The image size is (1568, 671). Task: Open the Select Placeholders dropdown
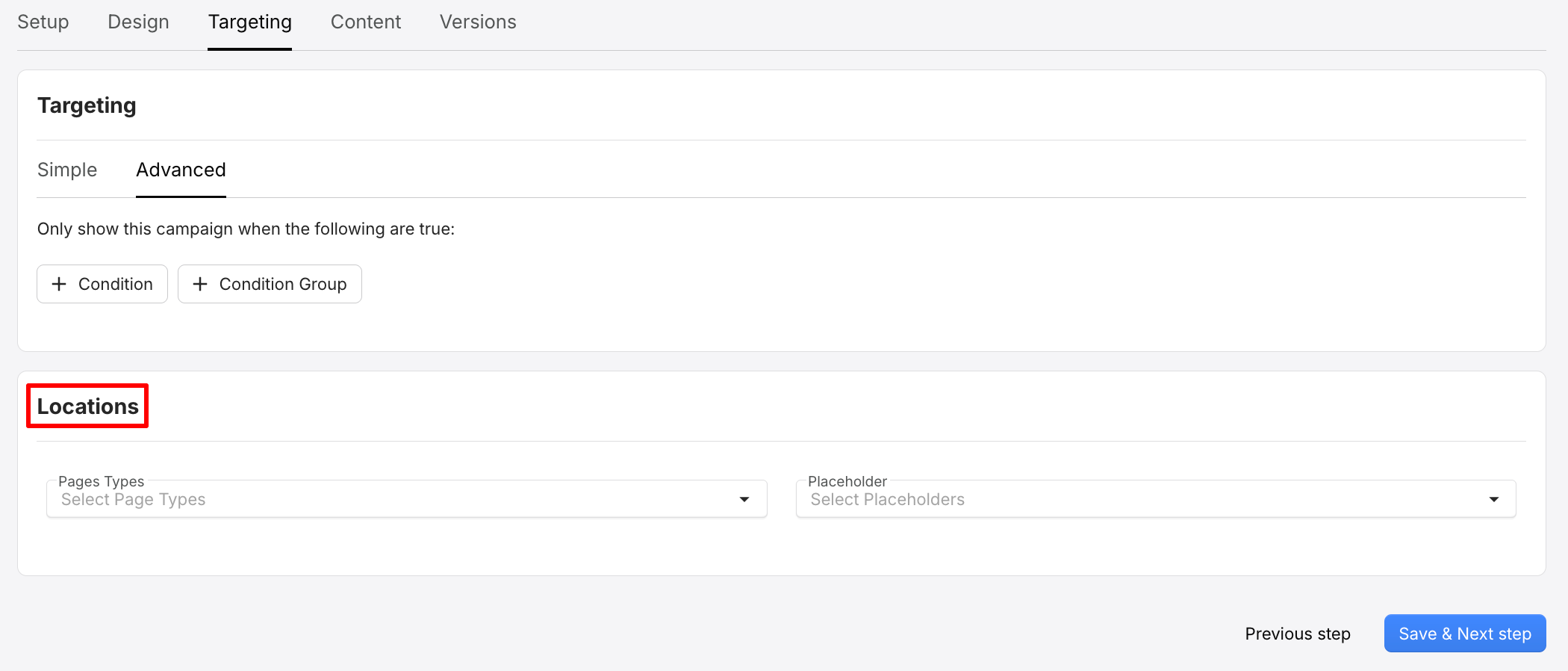(1120, 498)
